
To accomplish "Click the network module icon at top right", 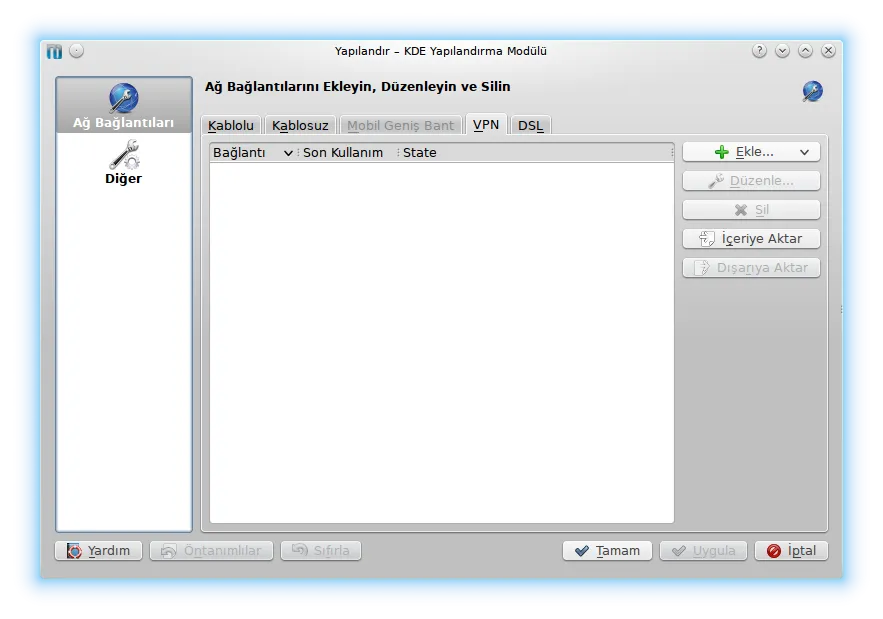I will (x=812, y=92).
